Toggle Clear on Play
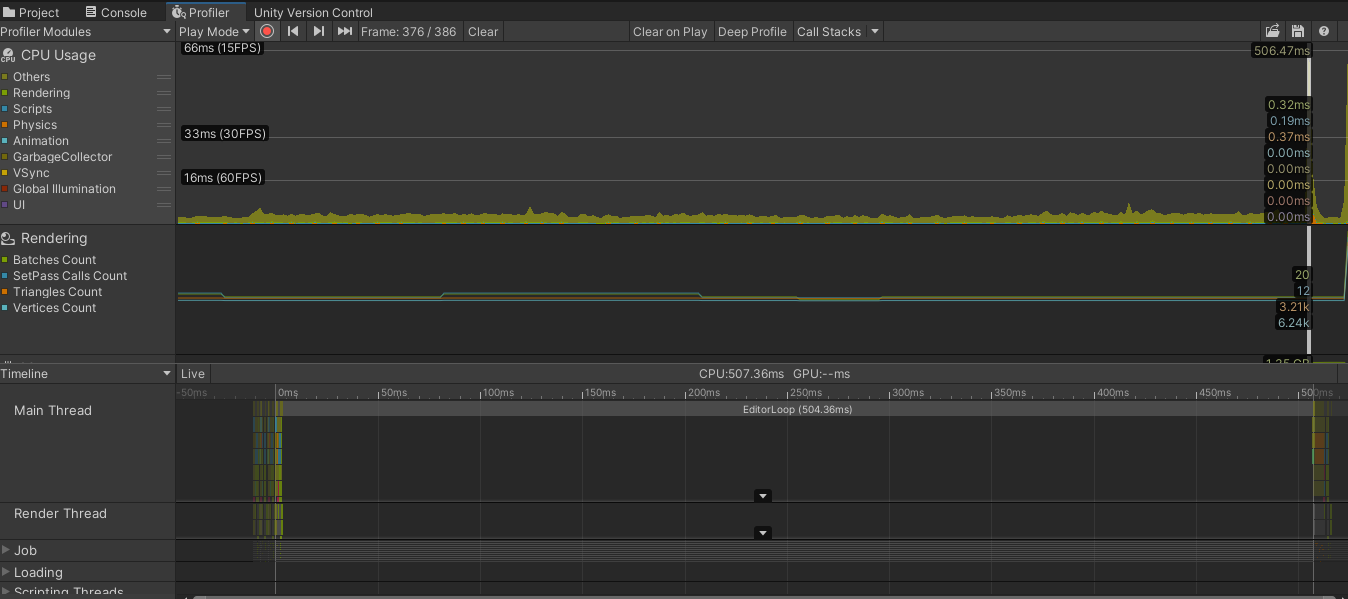Screen dimensions: 1348x599 (670, 31)
